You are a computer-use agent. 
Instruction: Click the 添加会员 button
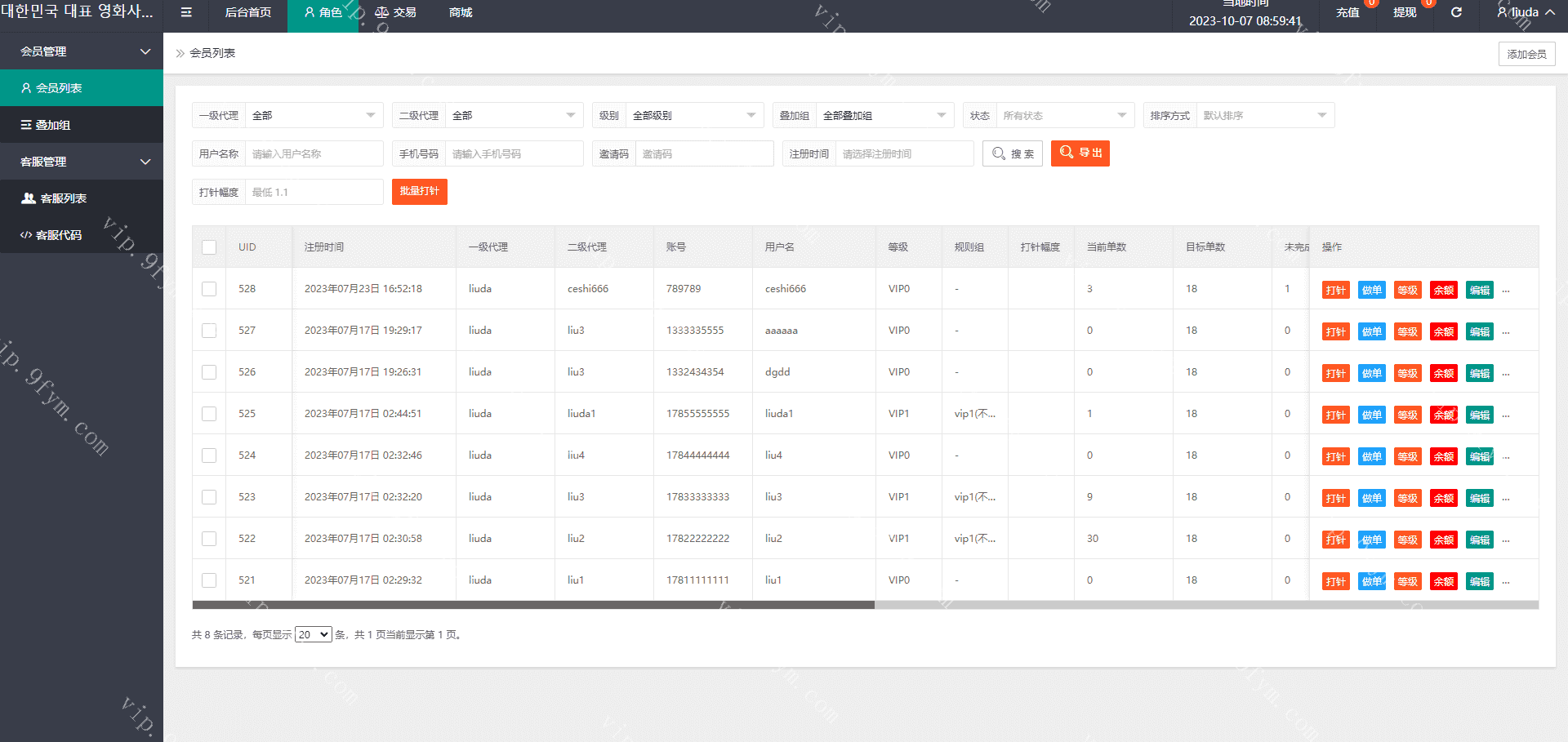(x=1526, y=54)
